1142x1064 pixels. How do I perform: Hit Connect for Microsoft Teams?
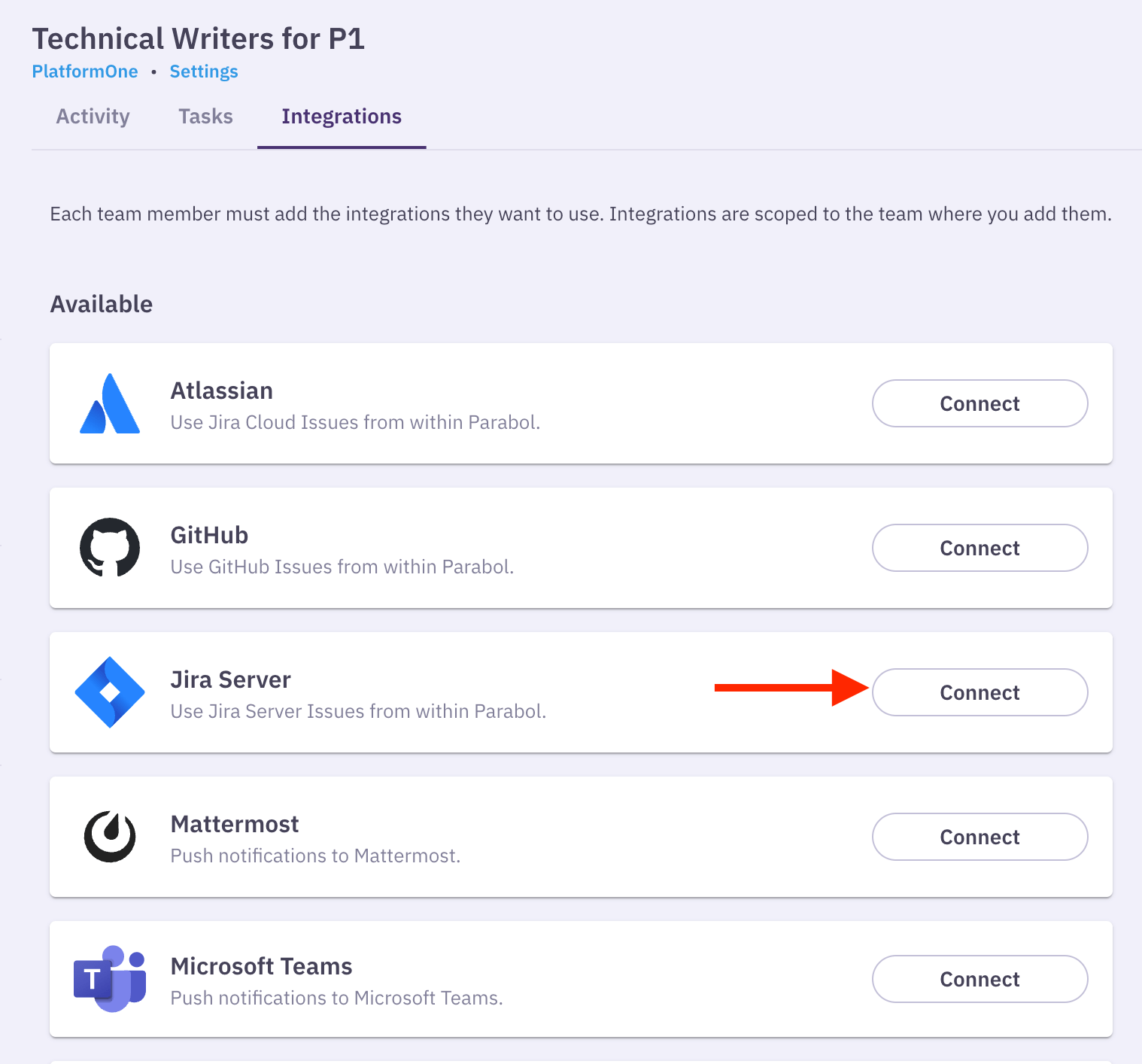pos(980,980)
